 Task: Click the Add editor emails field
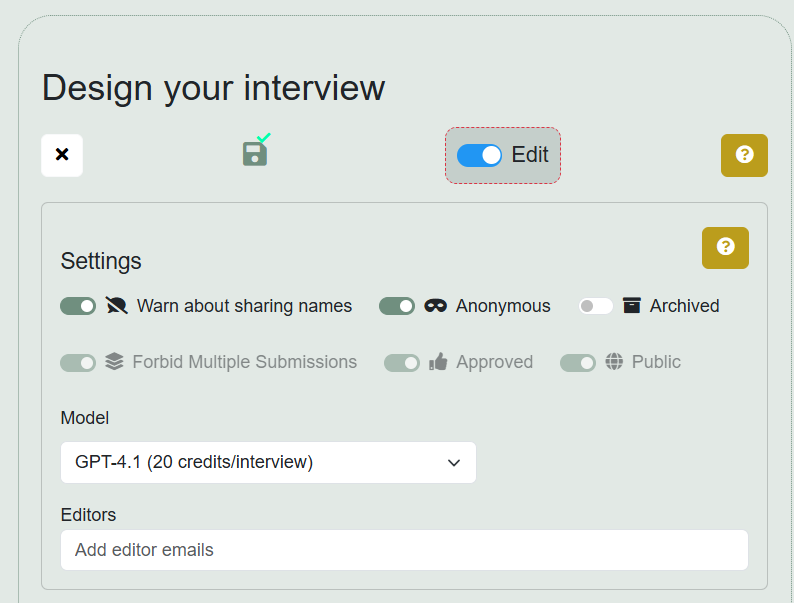[x=404, y=550]
